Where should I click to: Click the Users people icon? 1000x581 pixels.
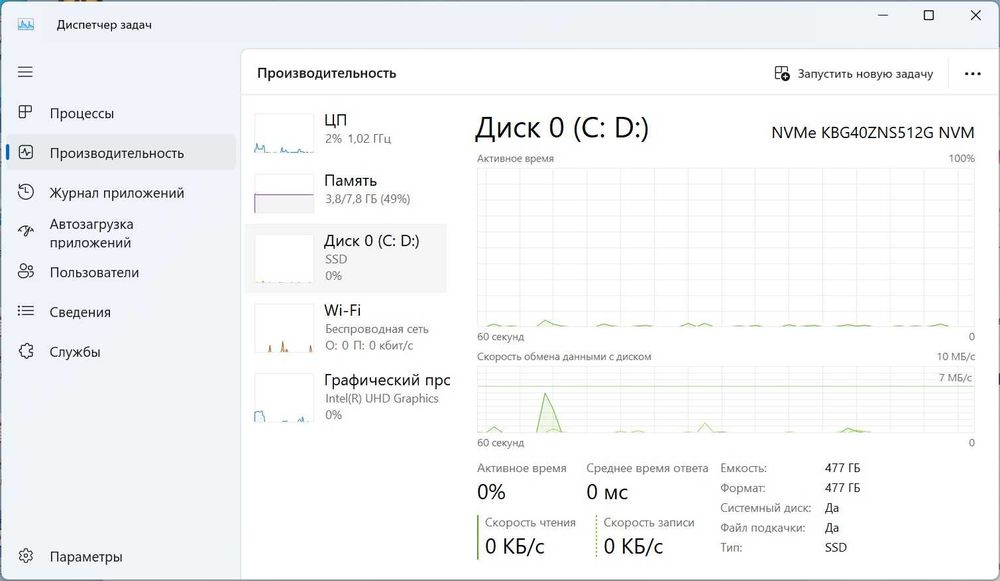click(x=27, y=272)
